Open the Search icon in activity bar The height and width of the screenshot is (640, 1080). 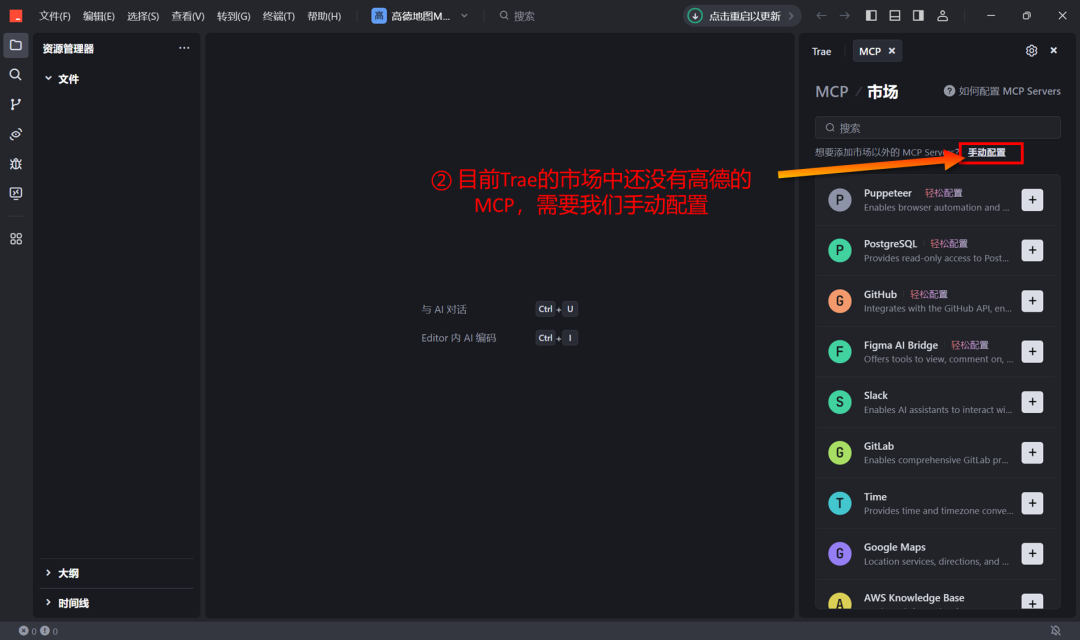click(x=16, y=74)
